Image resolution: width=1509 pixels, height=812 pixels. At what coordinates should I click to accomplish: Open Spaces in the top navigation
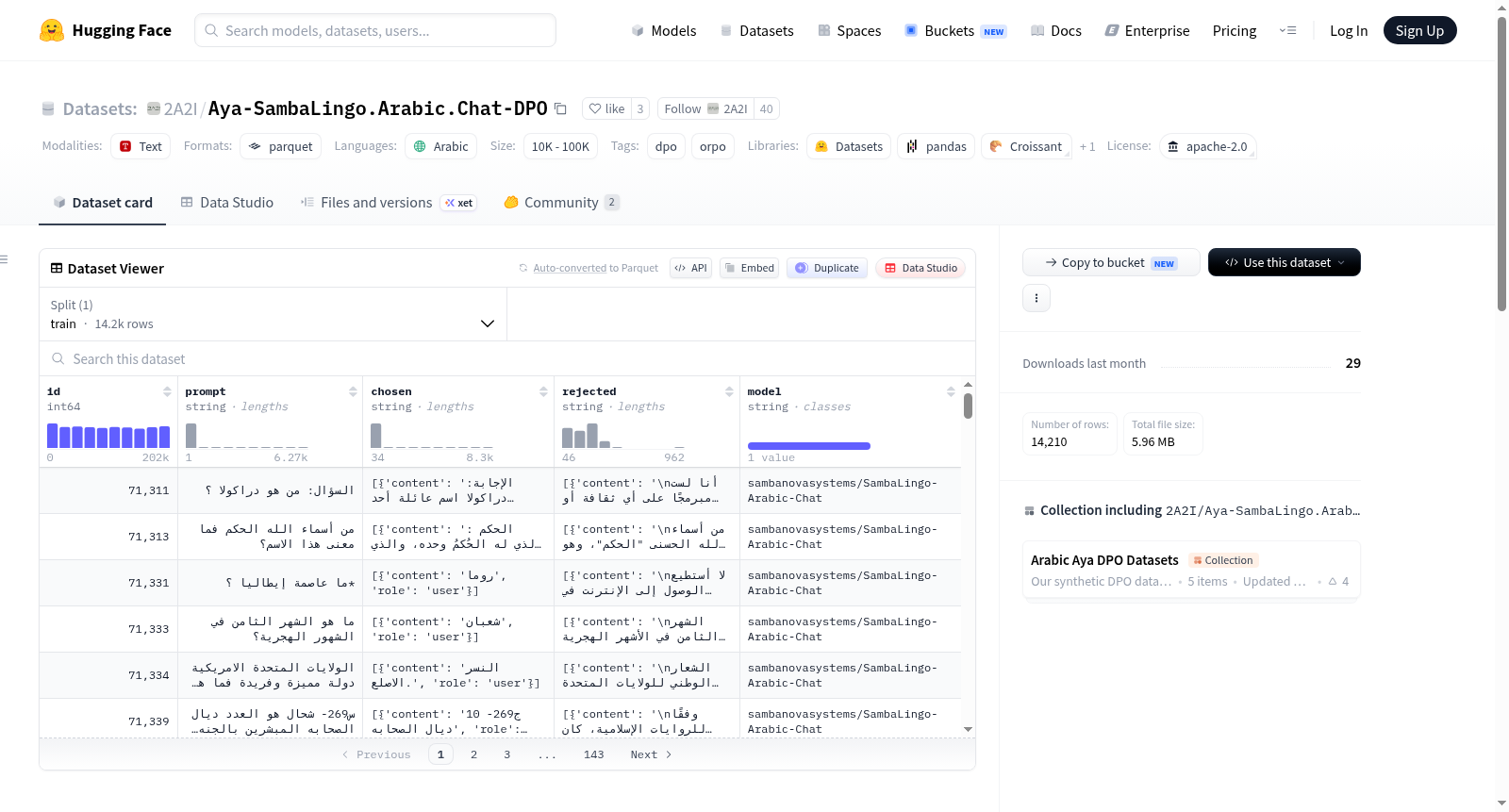[x=850, y=30]
